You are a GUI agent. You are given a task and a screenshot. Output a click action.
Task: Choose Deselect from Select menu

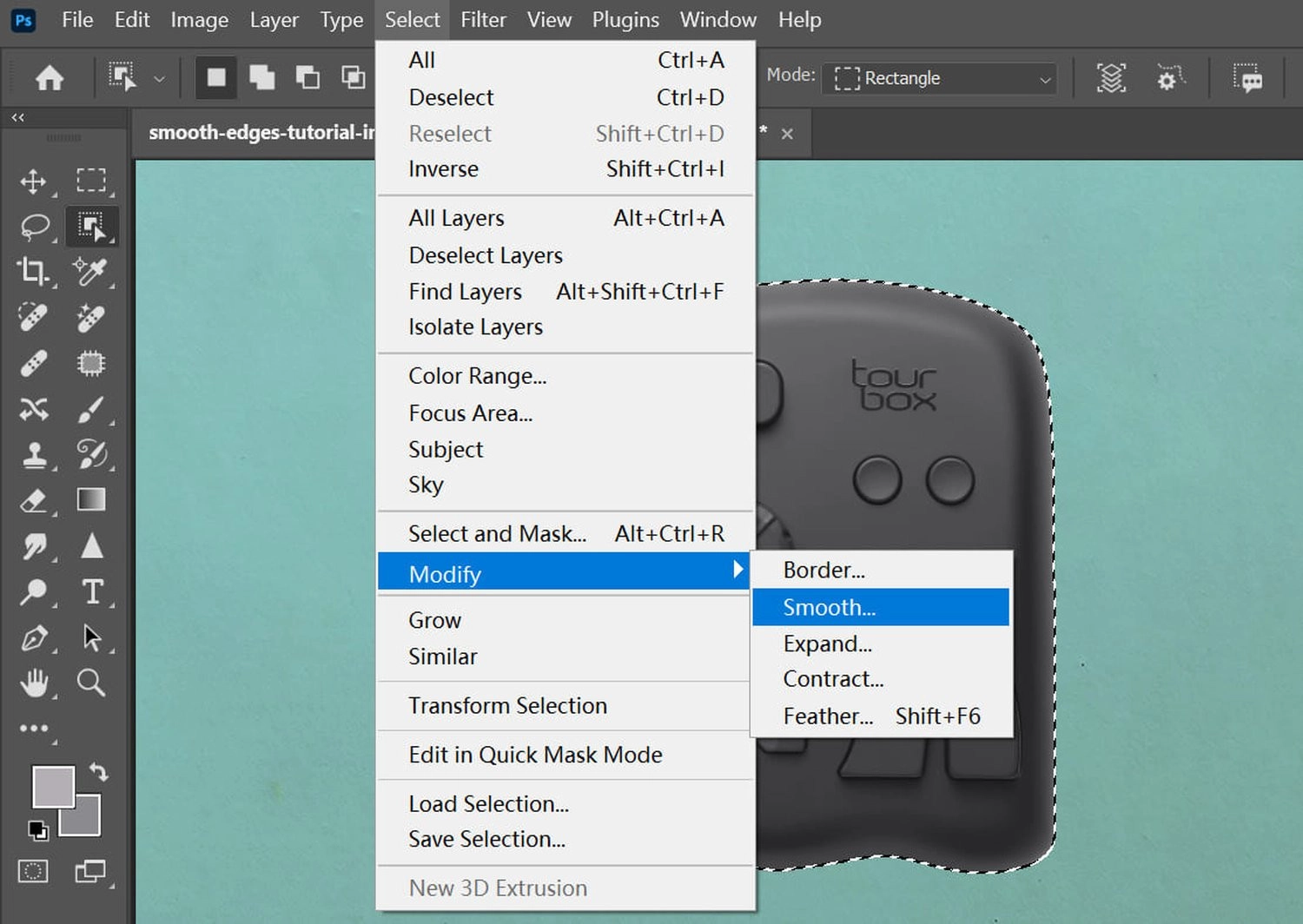[566, 97]
